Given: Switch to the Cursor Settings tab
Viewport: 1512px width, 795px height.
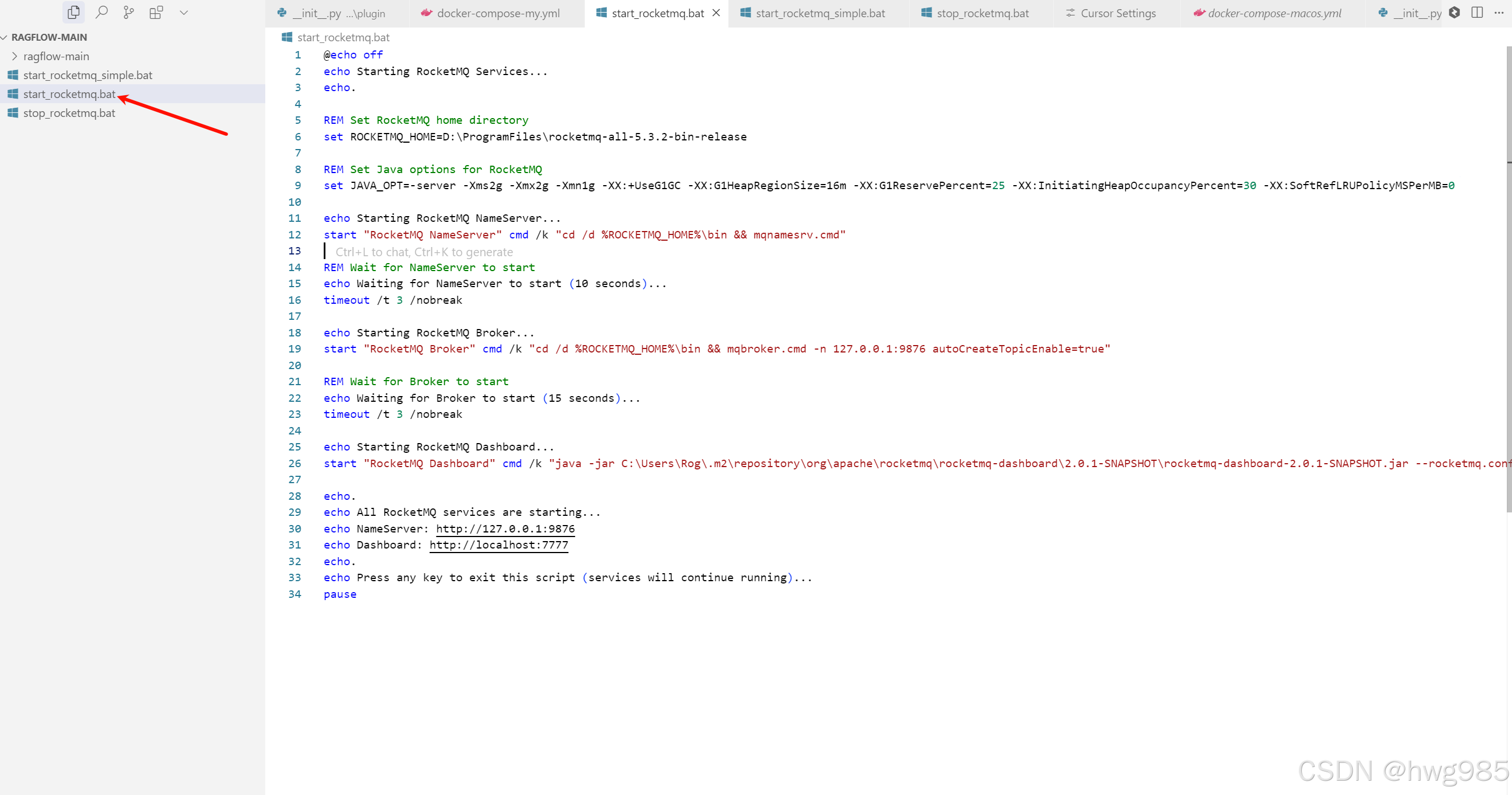Looking at the screenshot, I should tap(1118, 13).
